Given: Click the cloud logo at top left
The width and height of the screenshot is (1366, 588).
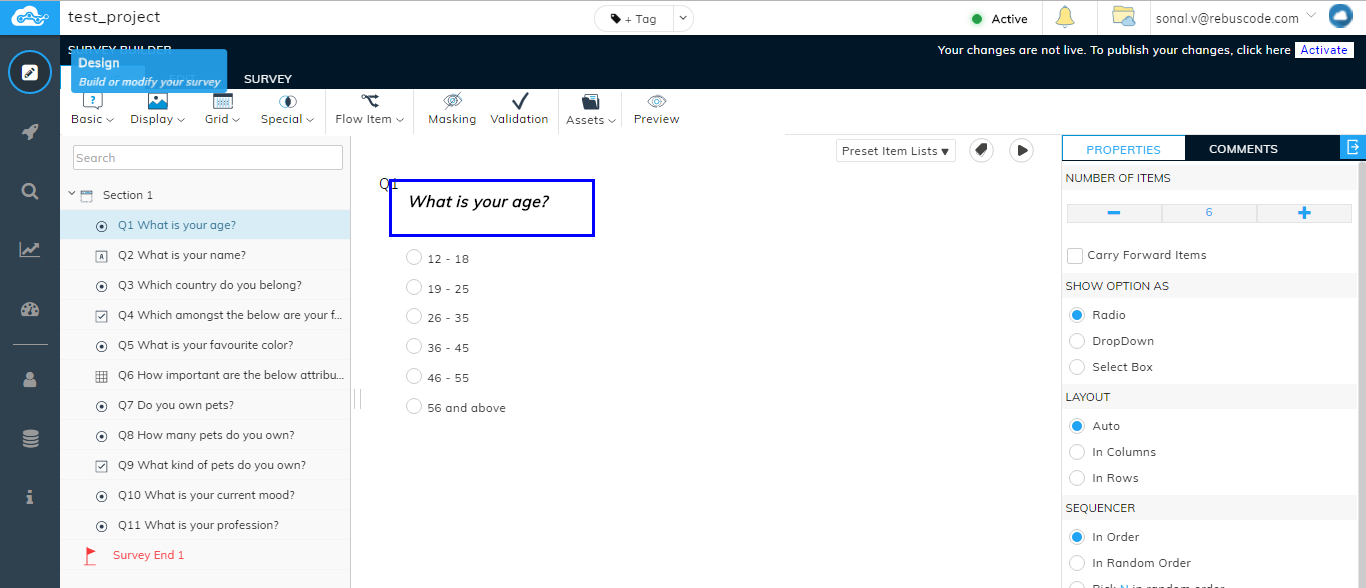Looking at the screenshot, I should (x=30, y=17).
